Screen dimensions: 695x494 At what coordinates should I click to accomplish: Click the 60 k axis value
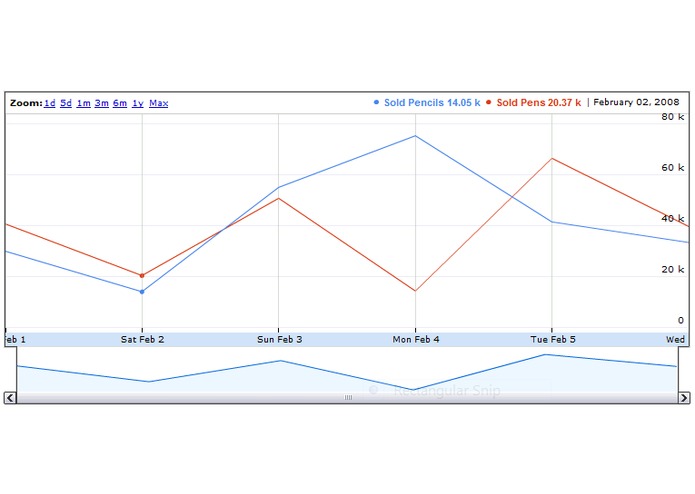[673, 168]
